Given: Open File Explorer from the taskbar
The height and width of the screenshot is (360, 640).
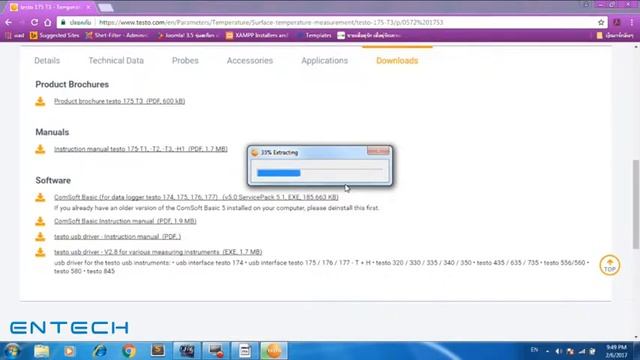Looking at the screenshot, I should (41, 351).
